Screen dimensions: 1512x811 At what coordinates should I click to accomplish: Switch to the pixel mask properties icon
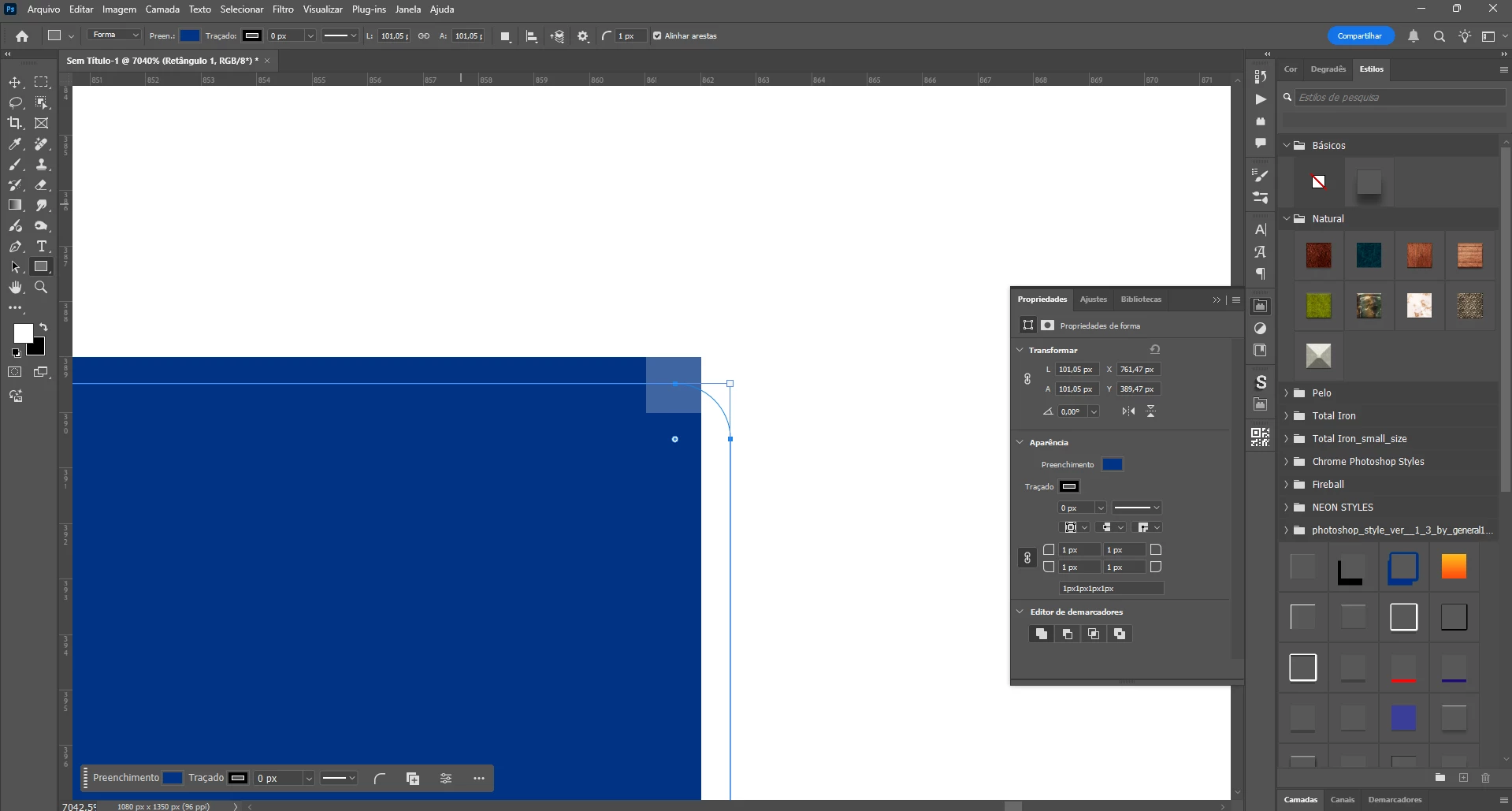pos(1047,326)
